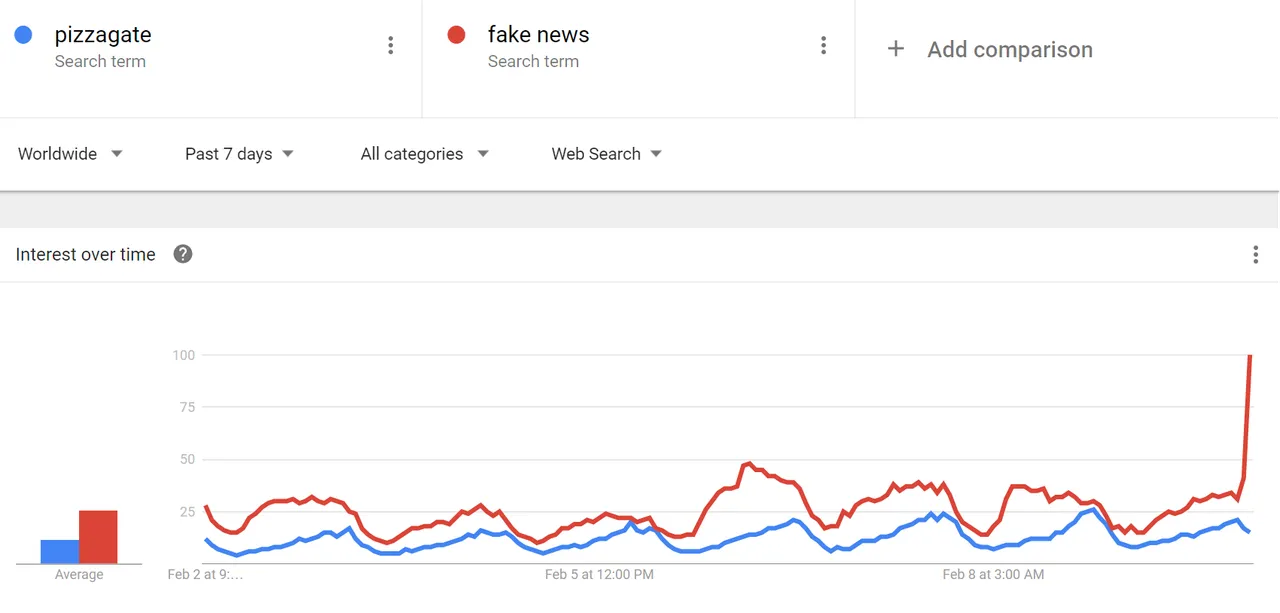Click the plus icon beside Add comparison
Image resolution: width=1280 pixels, height=613 pixels.
pyautogui.click(x=896, y=49)
